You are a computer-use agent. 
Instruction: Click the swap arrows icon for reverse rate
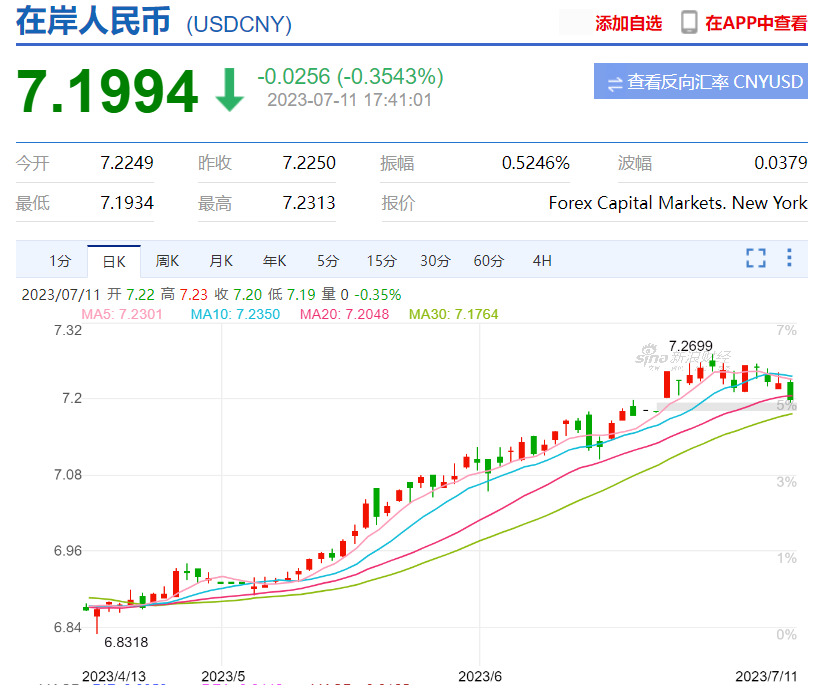[614, 82]
